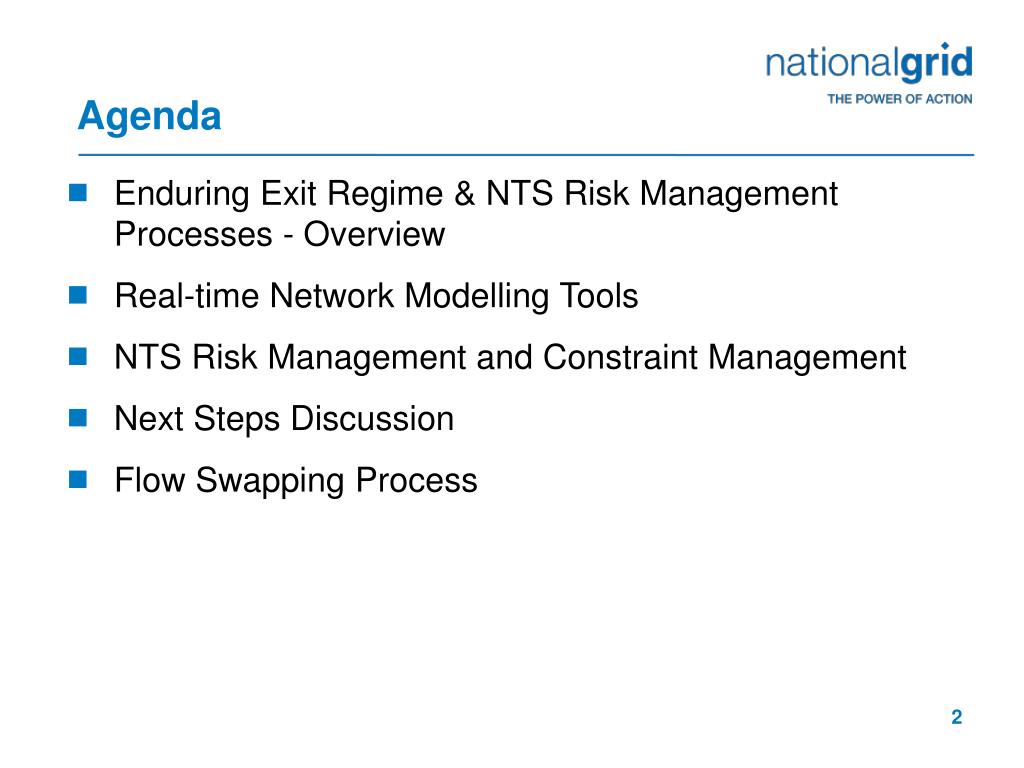The height and width of the screenshot is (768, 1024).
Task: Select the Next Steps Discussion item
Action: pos(284,419)
